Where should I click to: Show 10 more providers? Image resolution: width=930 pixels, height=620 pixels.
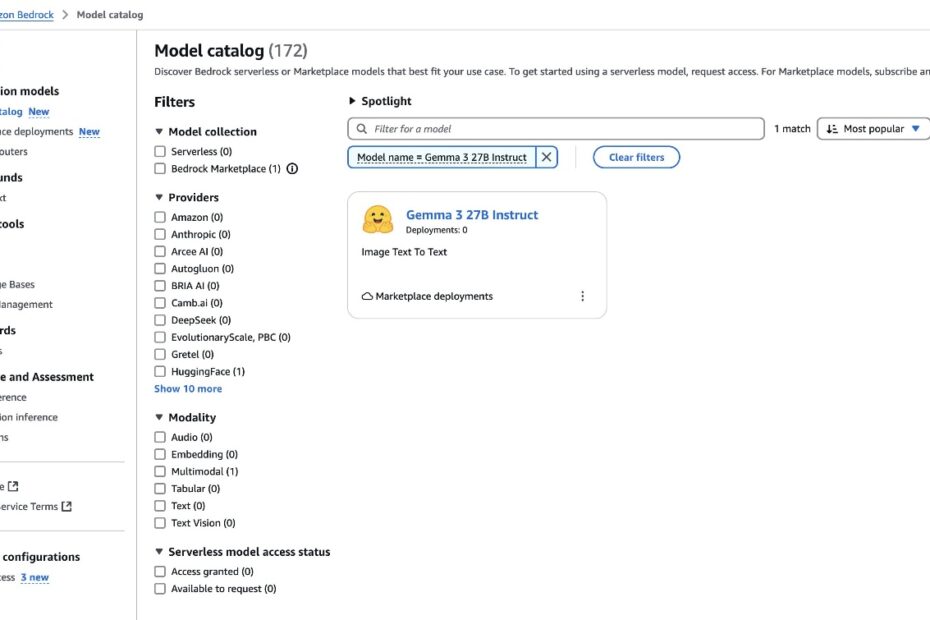point(188,389)
